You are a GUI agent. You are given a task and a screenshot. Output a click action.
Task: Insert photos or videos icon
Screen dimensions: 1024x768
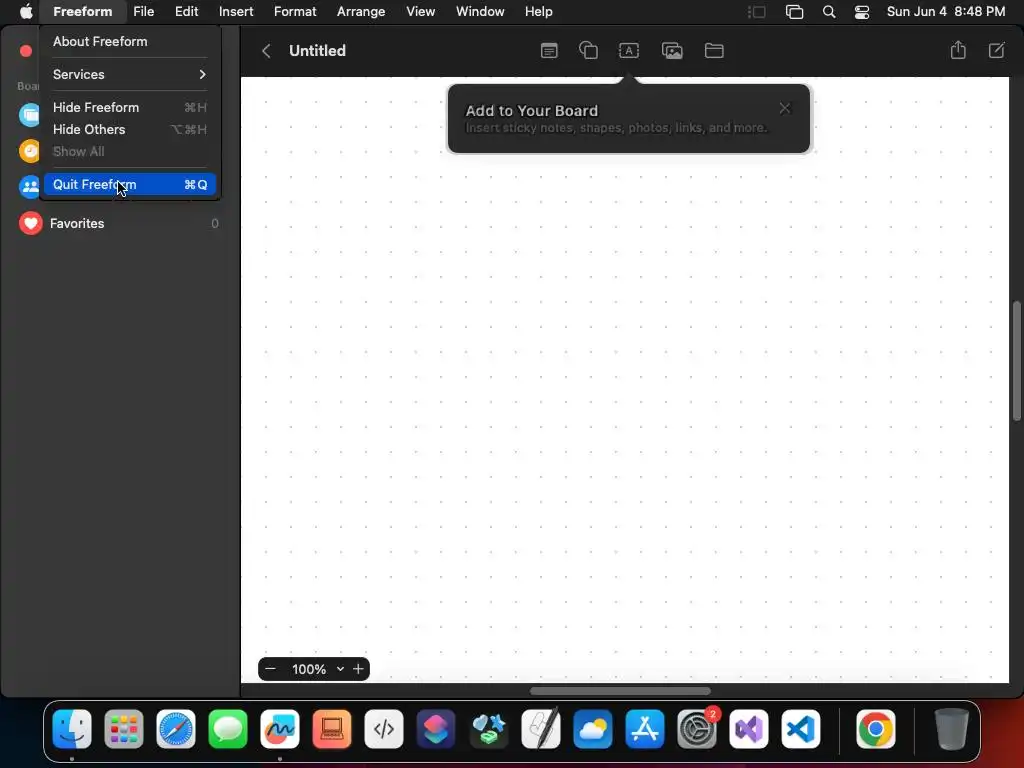pyautogui.click(x=672, y=50)
